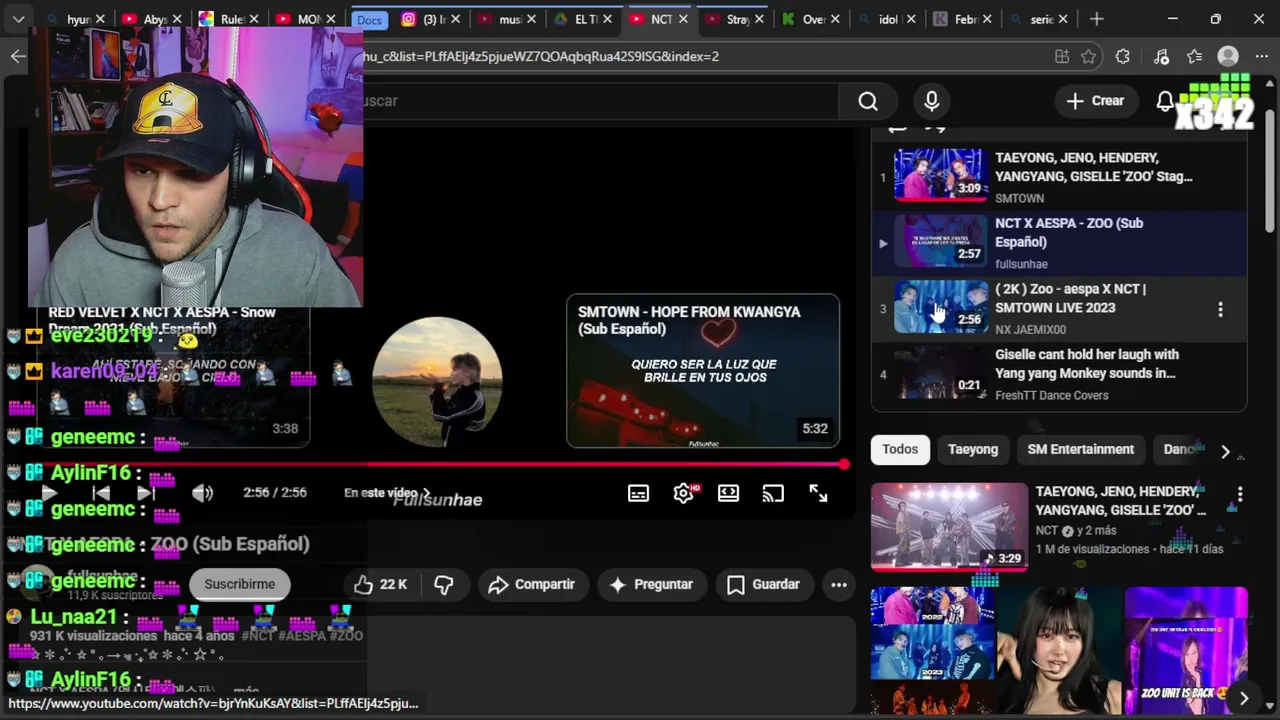This screenshot has height=720, width=1280.
Task: Toggle subtitles in the video player
Action: [x=638, y=493]
